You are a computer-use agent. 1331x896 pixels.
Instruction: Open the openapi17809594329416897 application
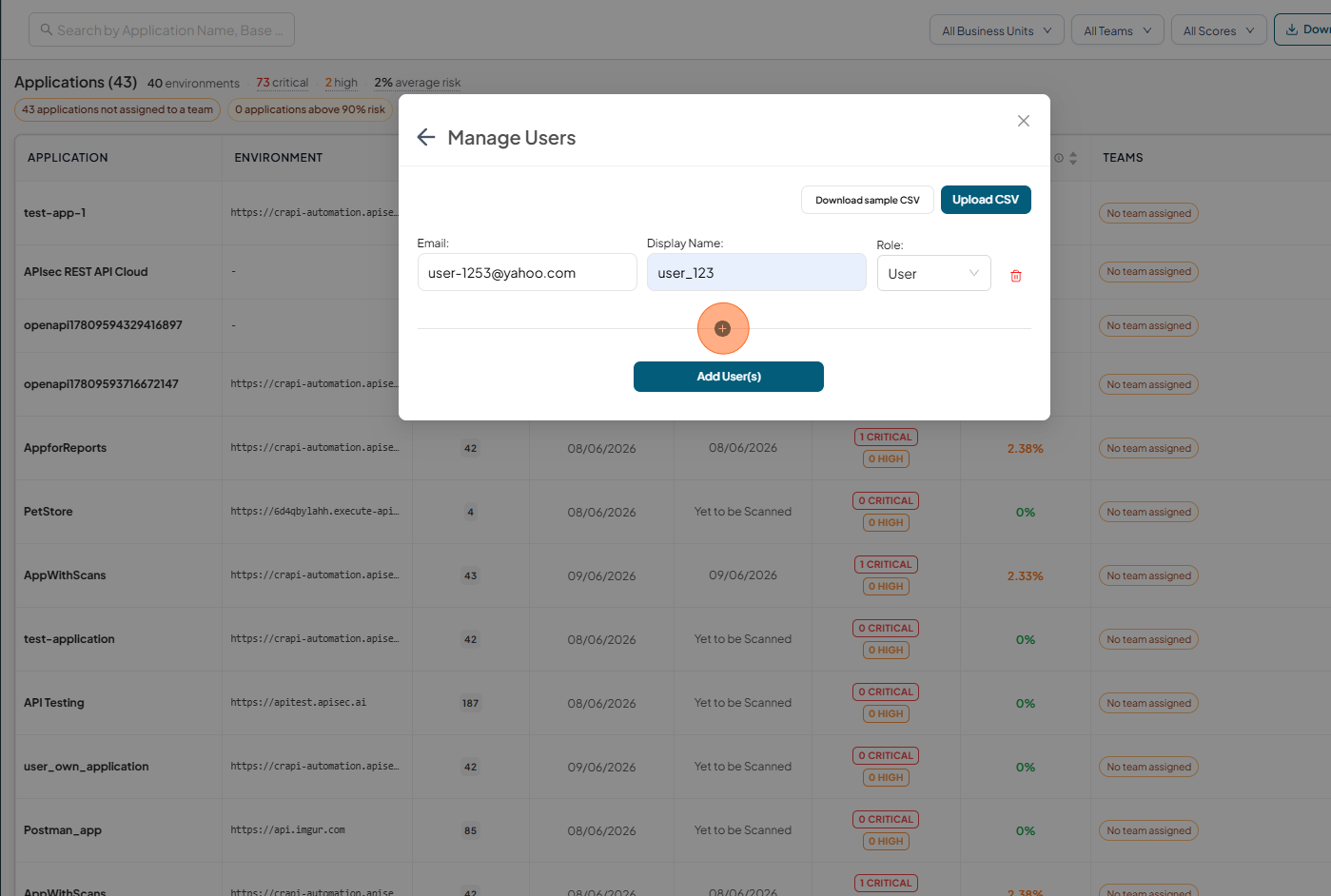103,325
